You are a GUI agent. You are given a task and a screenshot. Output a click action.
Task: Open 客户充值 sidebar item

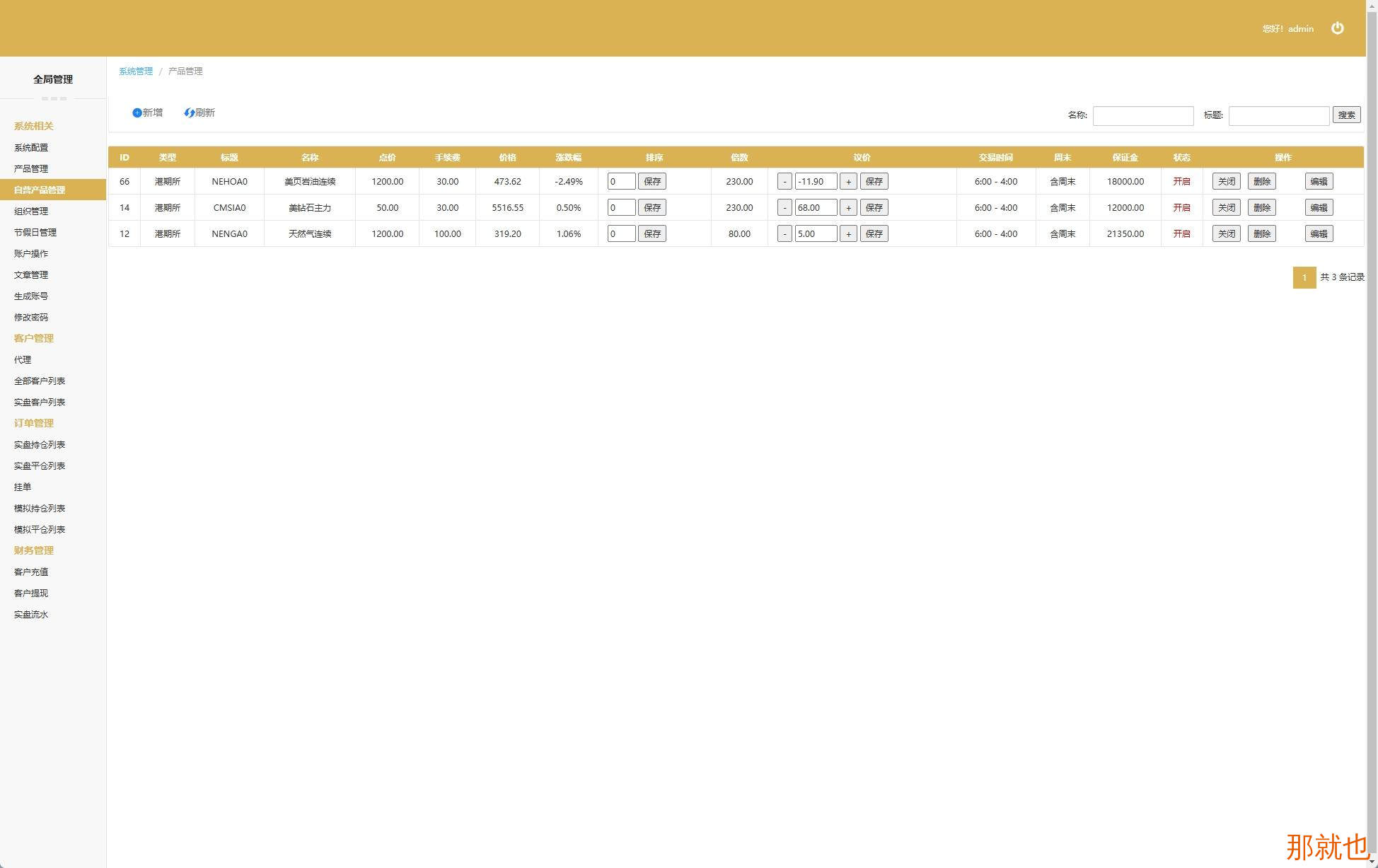[31, 572]
